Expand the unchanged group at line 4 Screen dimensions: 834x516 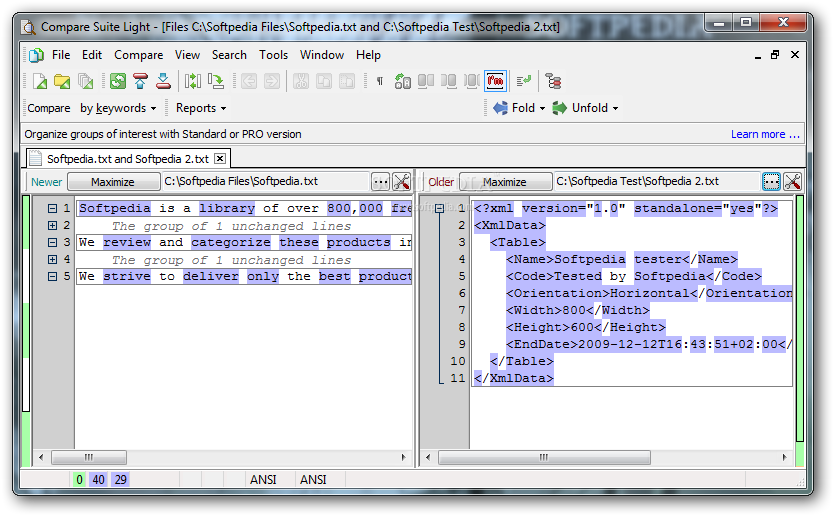tap(52, 260)
